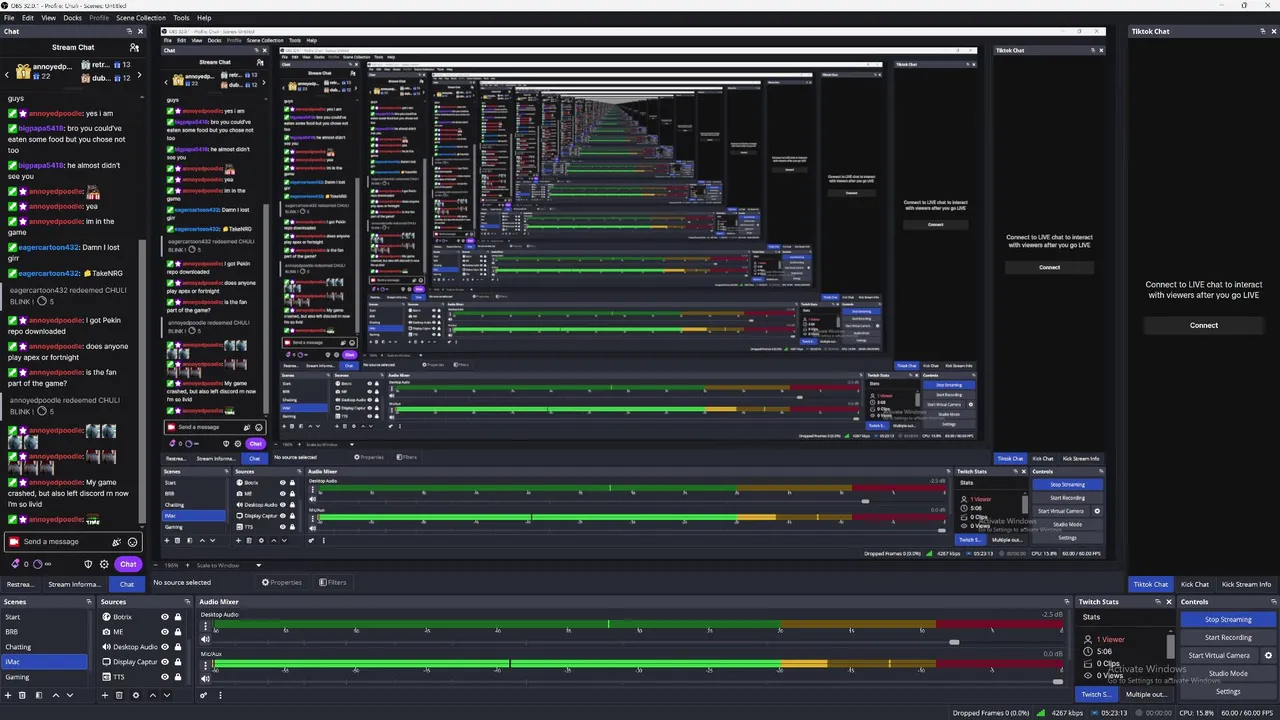Click channel points icon below main chat box

click(38, 564)
